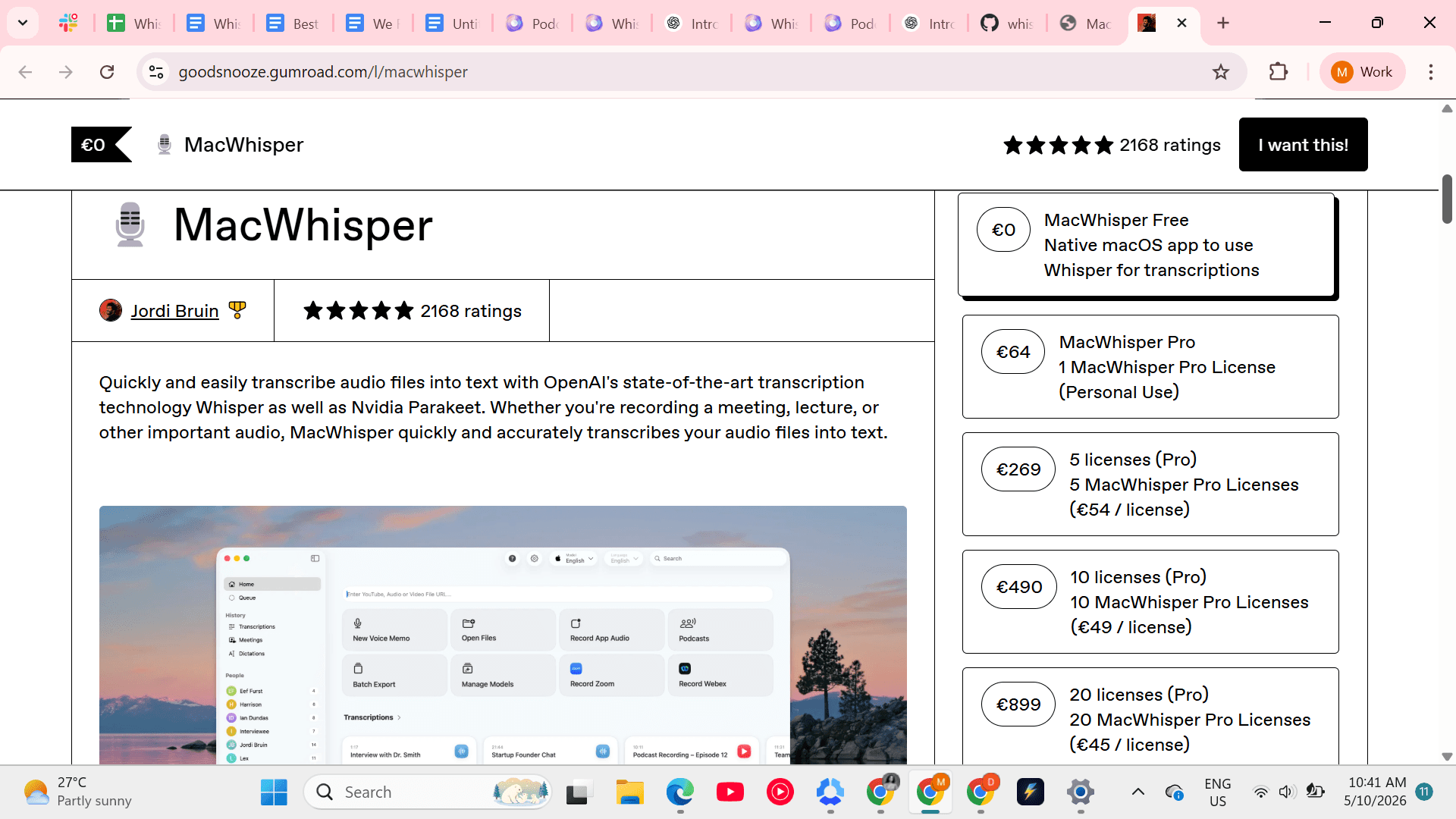View site information icon in address bar
This screenshot has height=819, width=1456.
[x=156, y=72]
